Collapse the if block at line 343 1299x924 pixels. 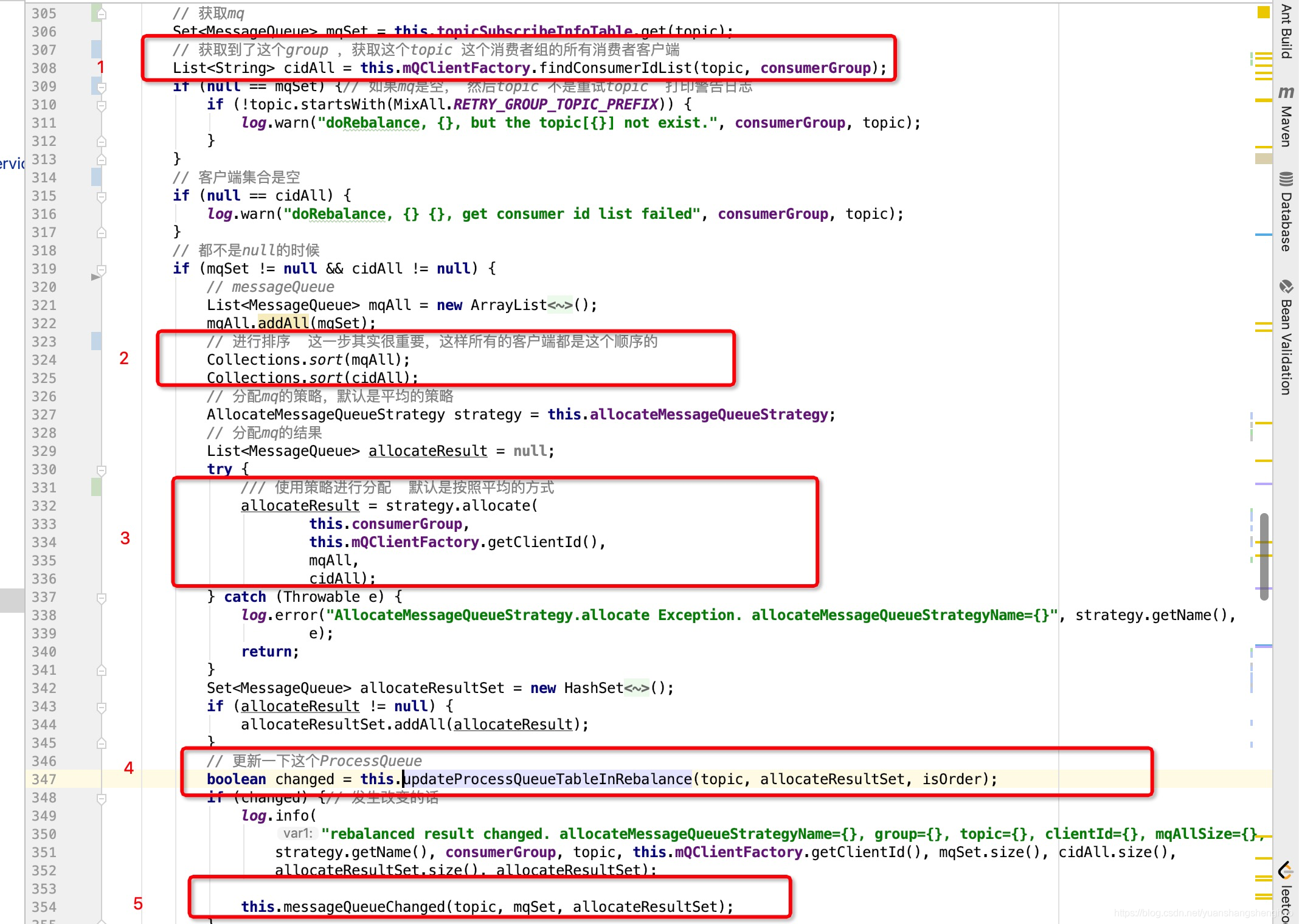(102, 707)
